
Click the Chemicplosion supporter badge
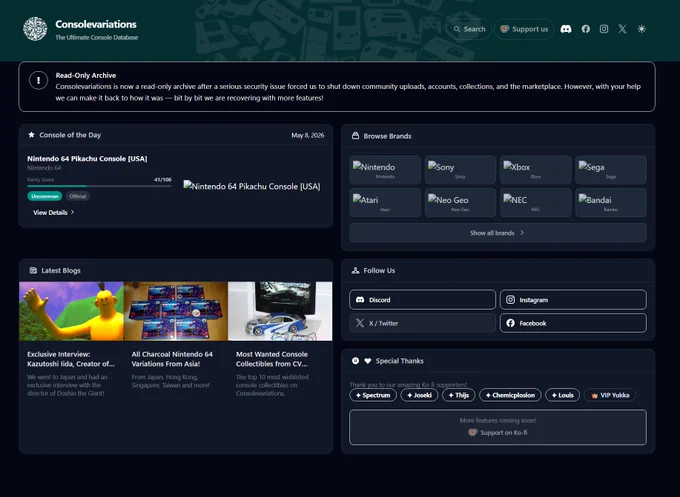click(510, 395)
